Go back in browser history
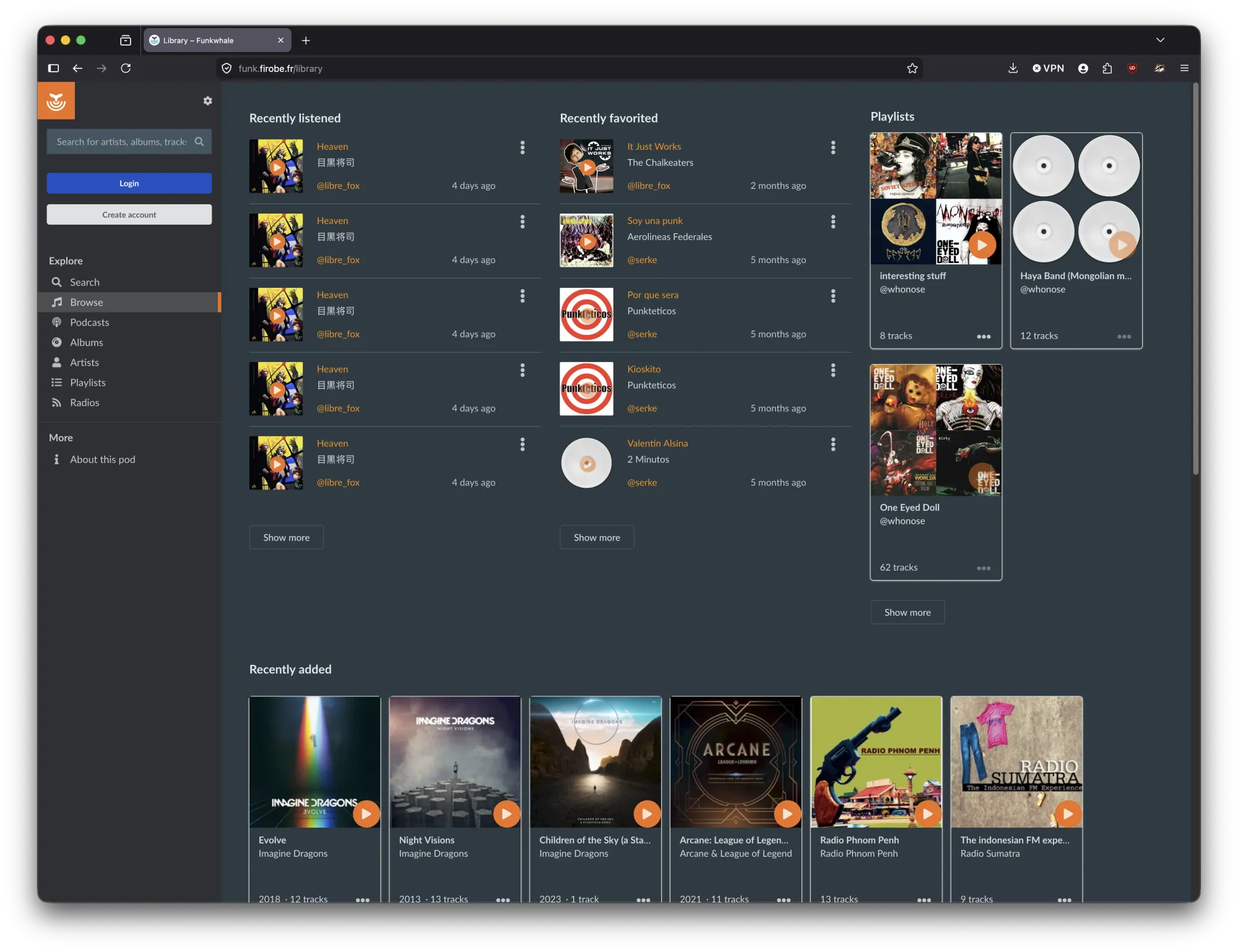The height and width of the screenshot is (952, 1238). [x=77, y=68]
